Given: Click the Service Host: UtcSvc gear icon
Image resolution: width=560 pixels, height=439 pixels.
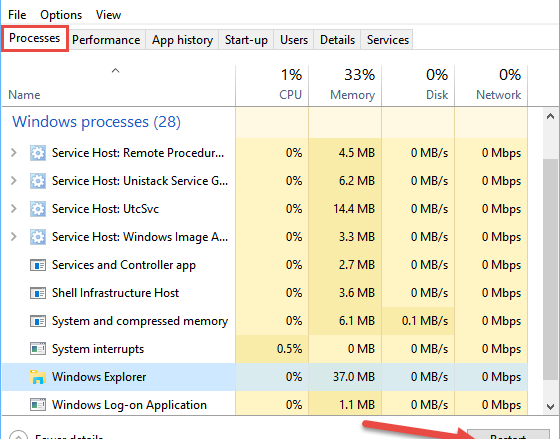Looking at the screenshot, I should (x=38, y=209).
